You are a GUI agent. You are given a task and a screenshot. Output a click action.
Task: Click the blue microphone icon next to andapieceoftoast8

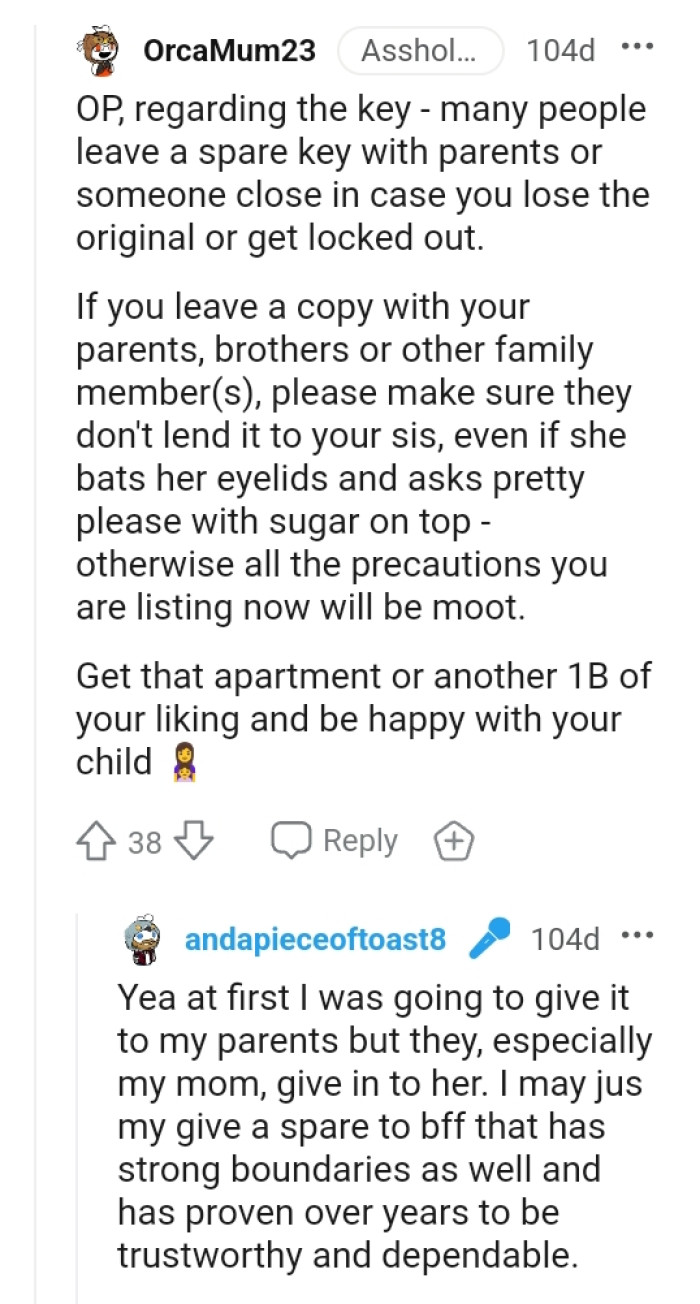click(487, 936)
